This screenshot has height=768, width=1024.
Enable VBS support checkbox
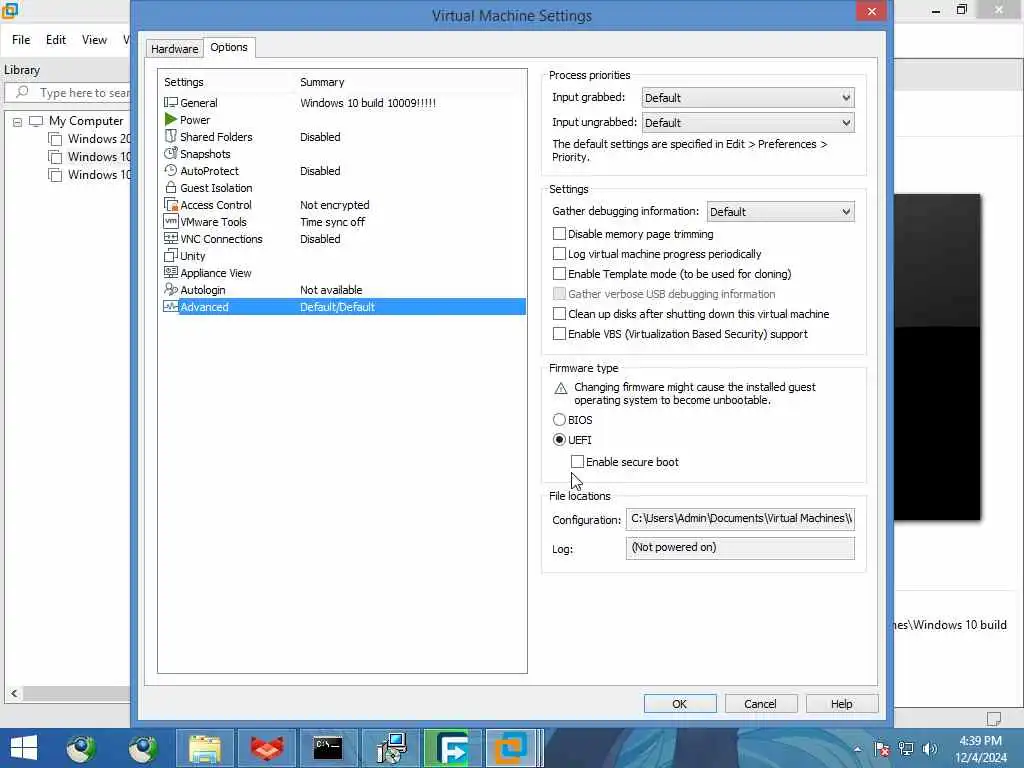(559, 334)
